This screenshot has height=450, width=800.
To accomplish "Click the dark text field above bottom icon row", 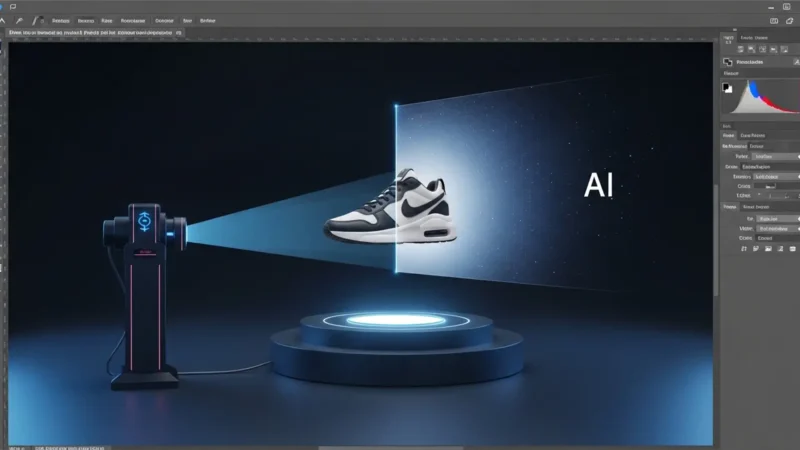I will pyautogui.click(x=778, y=238).
